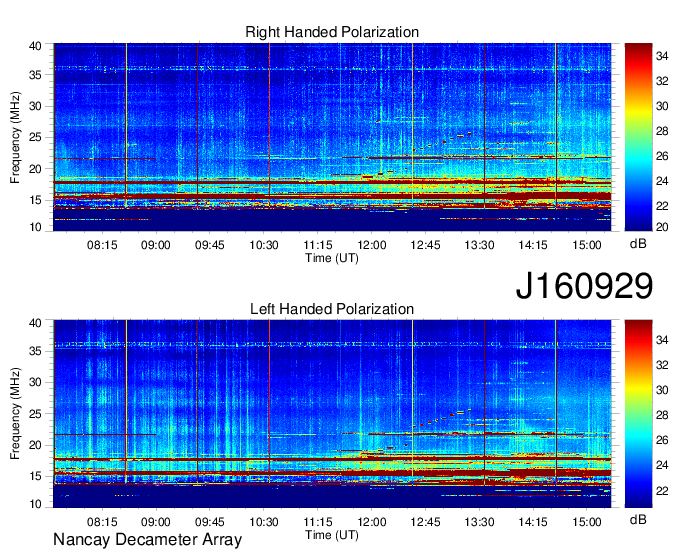
Task: Click '30' on top frequency axis
Action: (x=35, y=106)
